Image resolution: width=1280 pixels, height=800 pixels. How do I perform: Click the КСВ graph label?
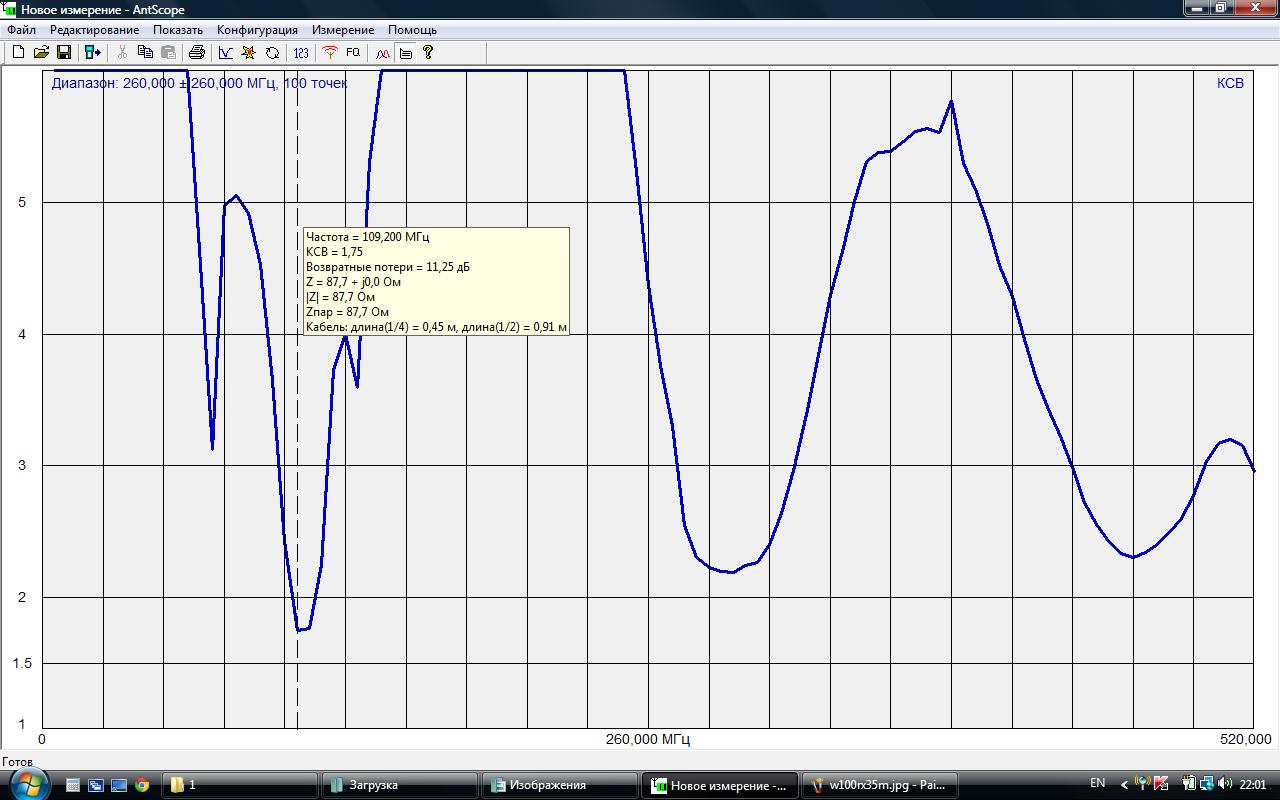click(1230, 83)
